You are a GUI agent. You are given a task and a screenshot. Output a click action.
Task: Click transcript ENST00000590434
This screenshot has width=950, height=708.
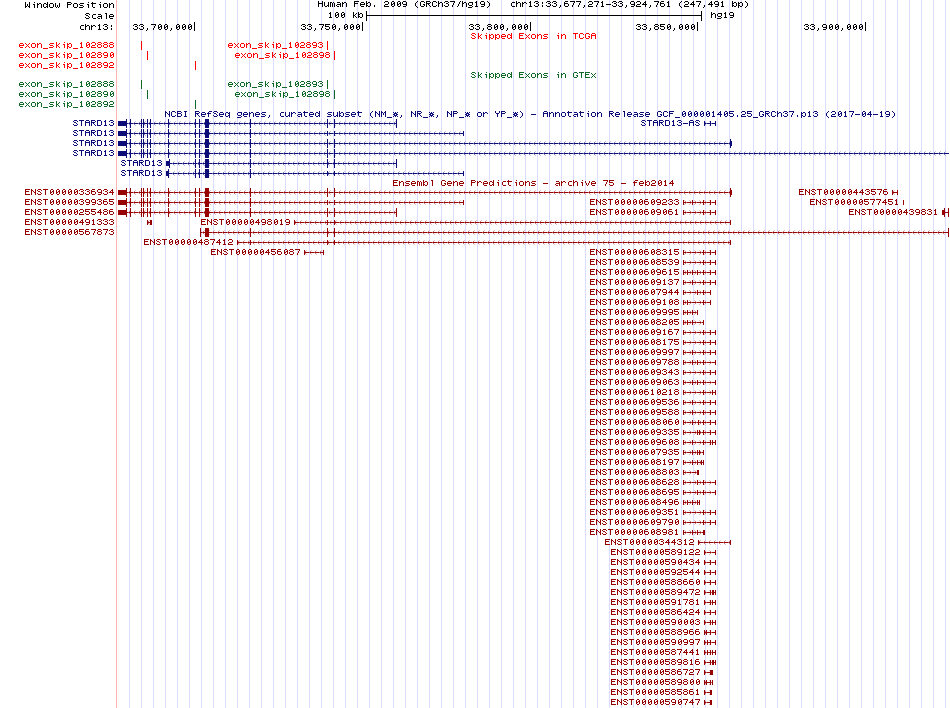pyautogui.click(x=655, y=562)
